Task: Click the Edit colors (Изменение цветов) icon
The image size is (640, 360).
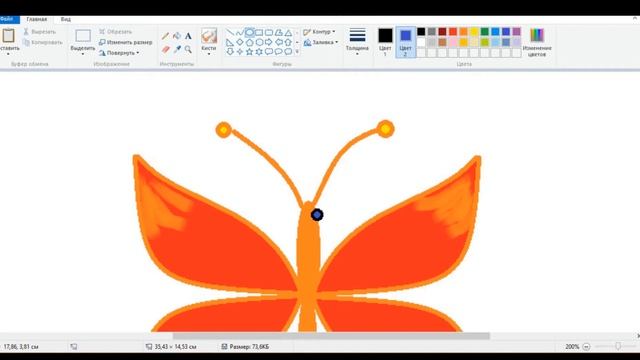Action: (537, 36)
